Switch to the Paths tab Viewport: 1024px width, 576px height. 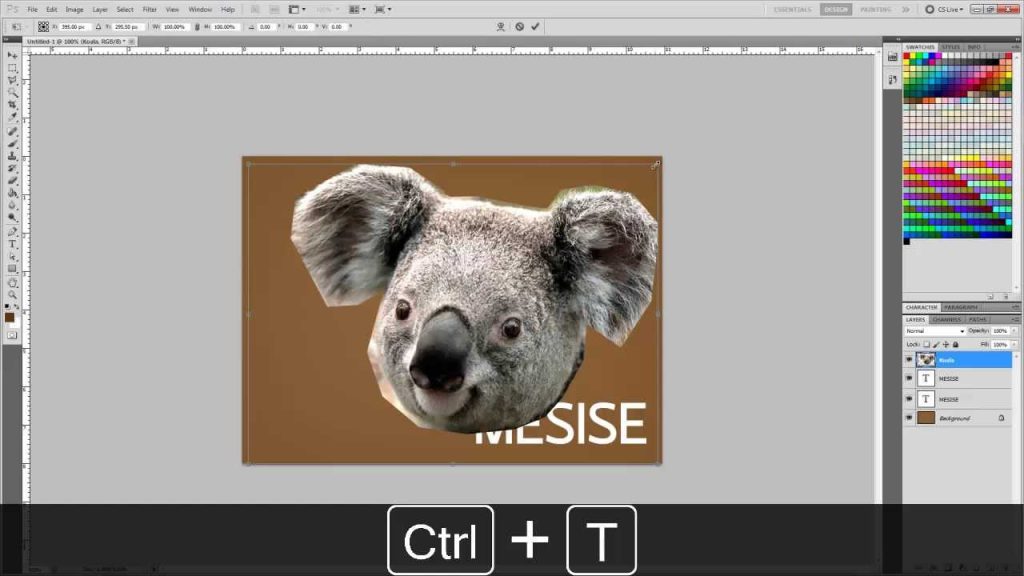click(978, 319)
